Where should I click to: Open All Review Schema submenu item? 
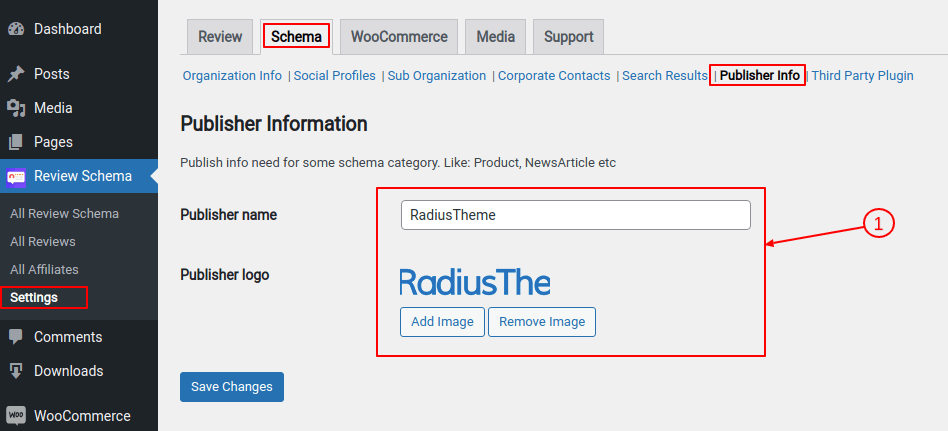(64, 214)
